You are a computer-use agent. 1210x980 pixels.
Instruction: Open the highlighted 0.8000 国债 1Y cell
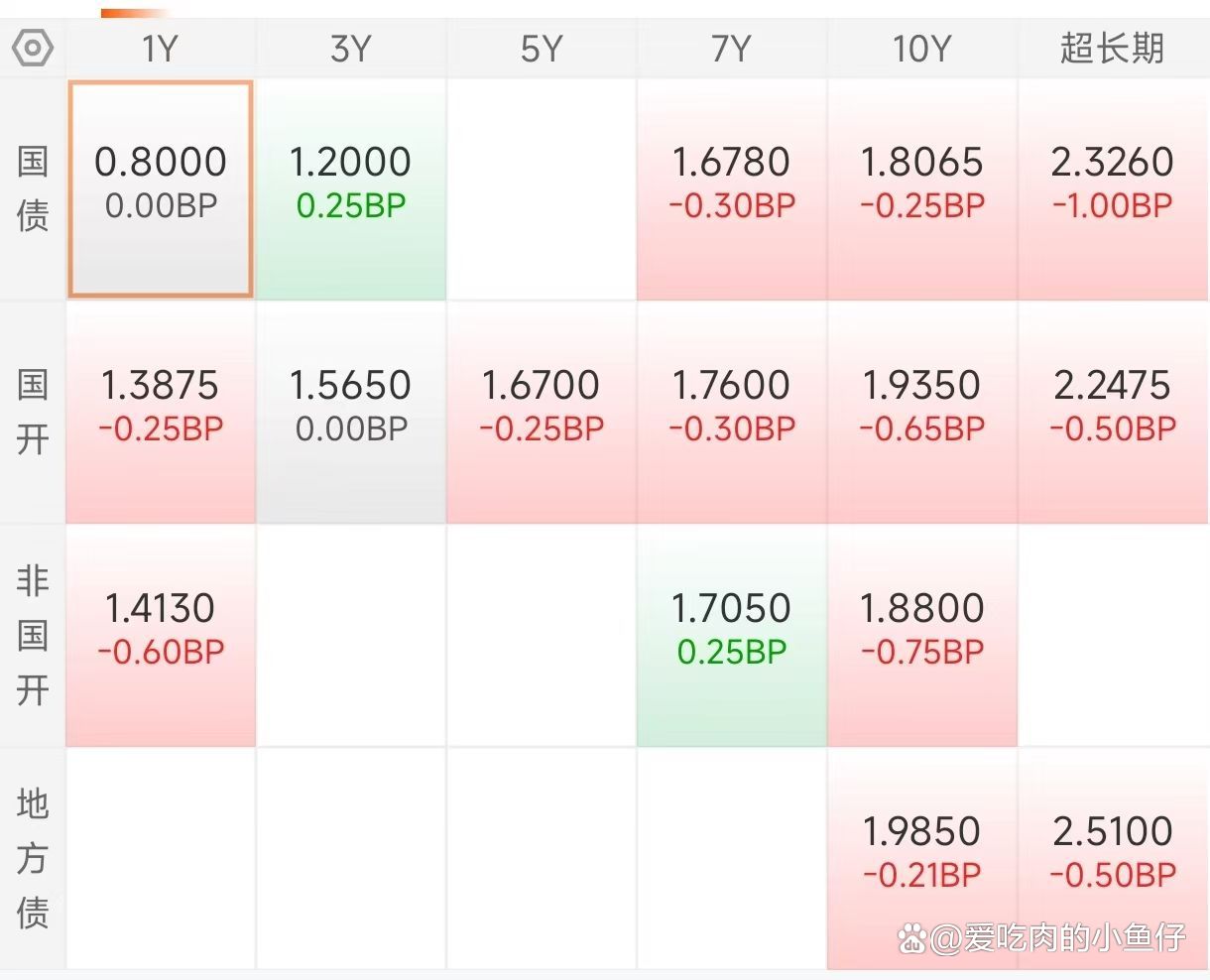160,188
